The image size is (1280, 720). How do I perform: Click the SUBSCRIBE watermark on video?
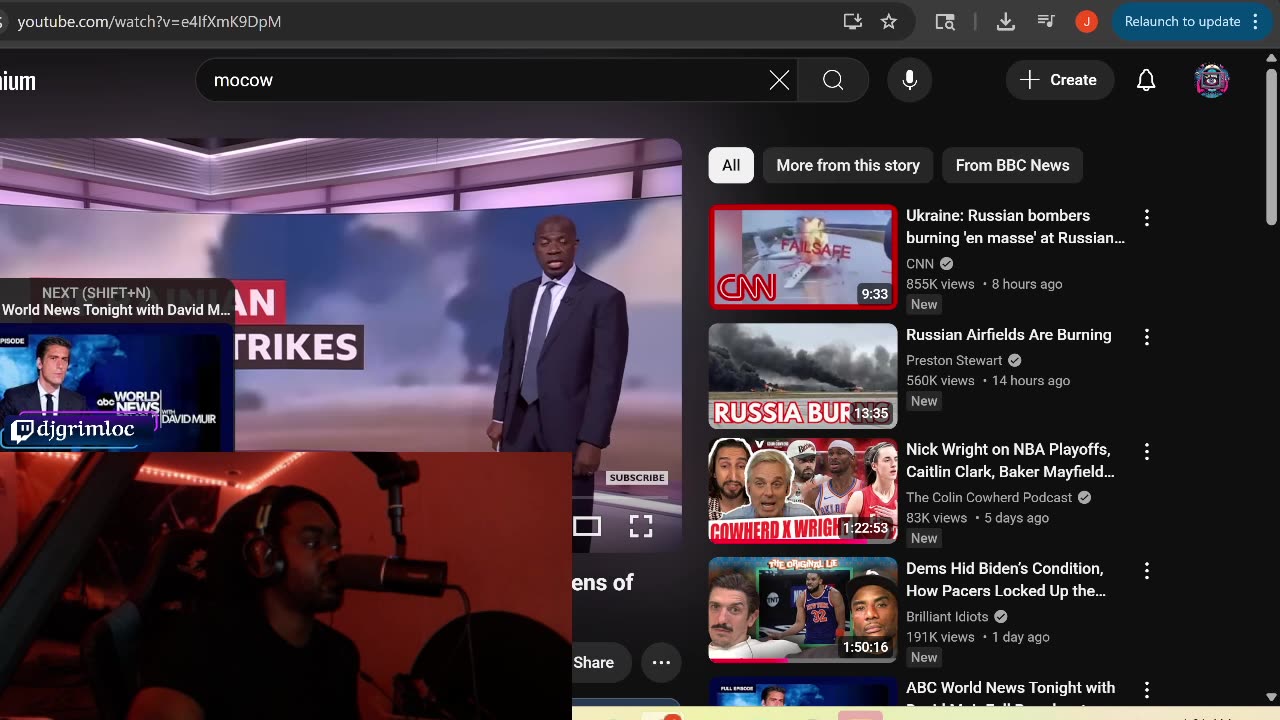coord(637,478)
